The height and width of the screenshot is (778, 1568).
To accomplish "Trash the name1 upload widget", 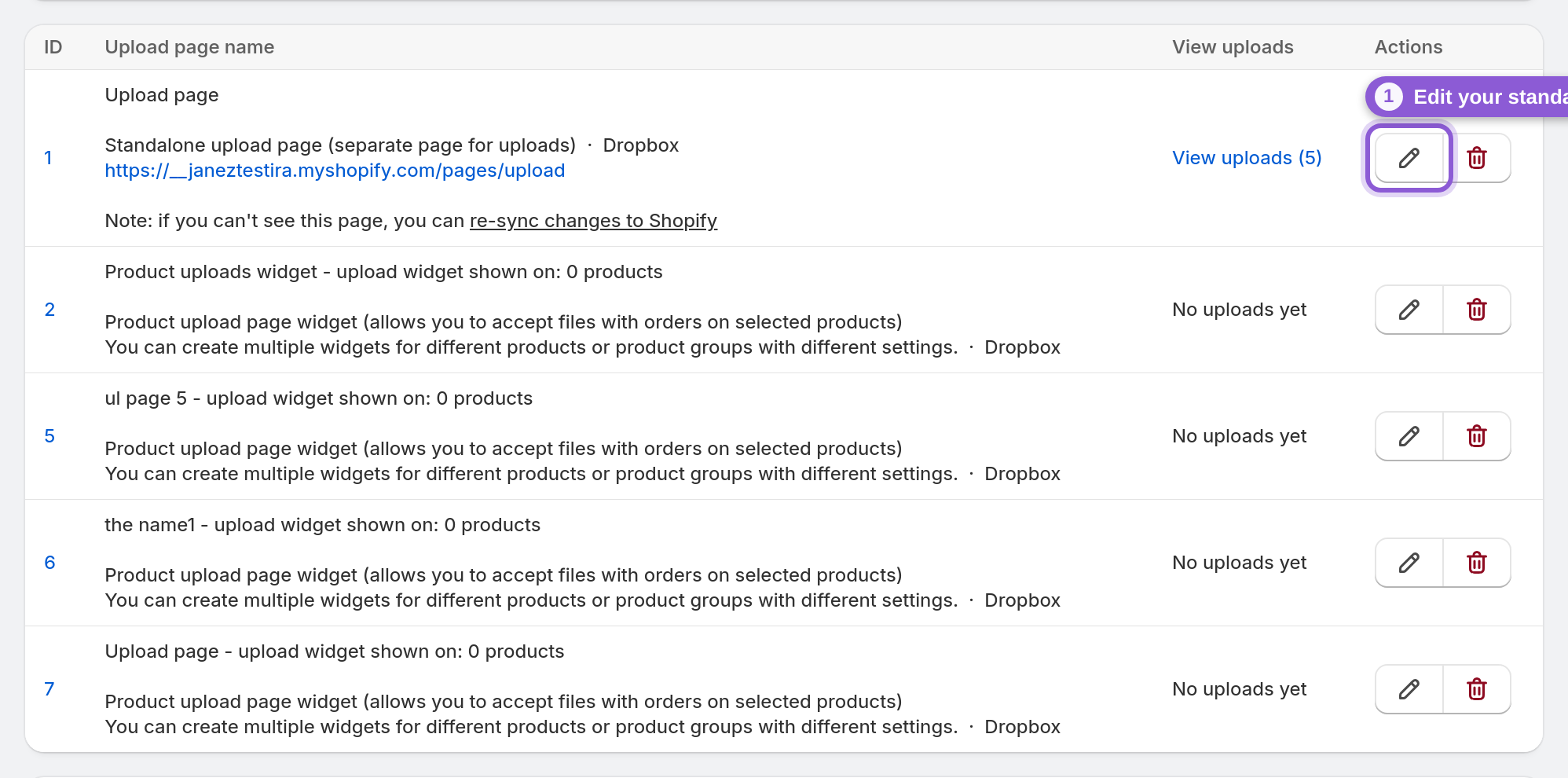I will tap(1477, 563).
